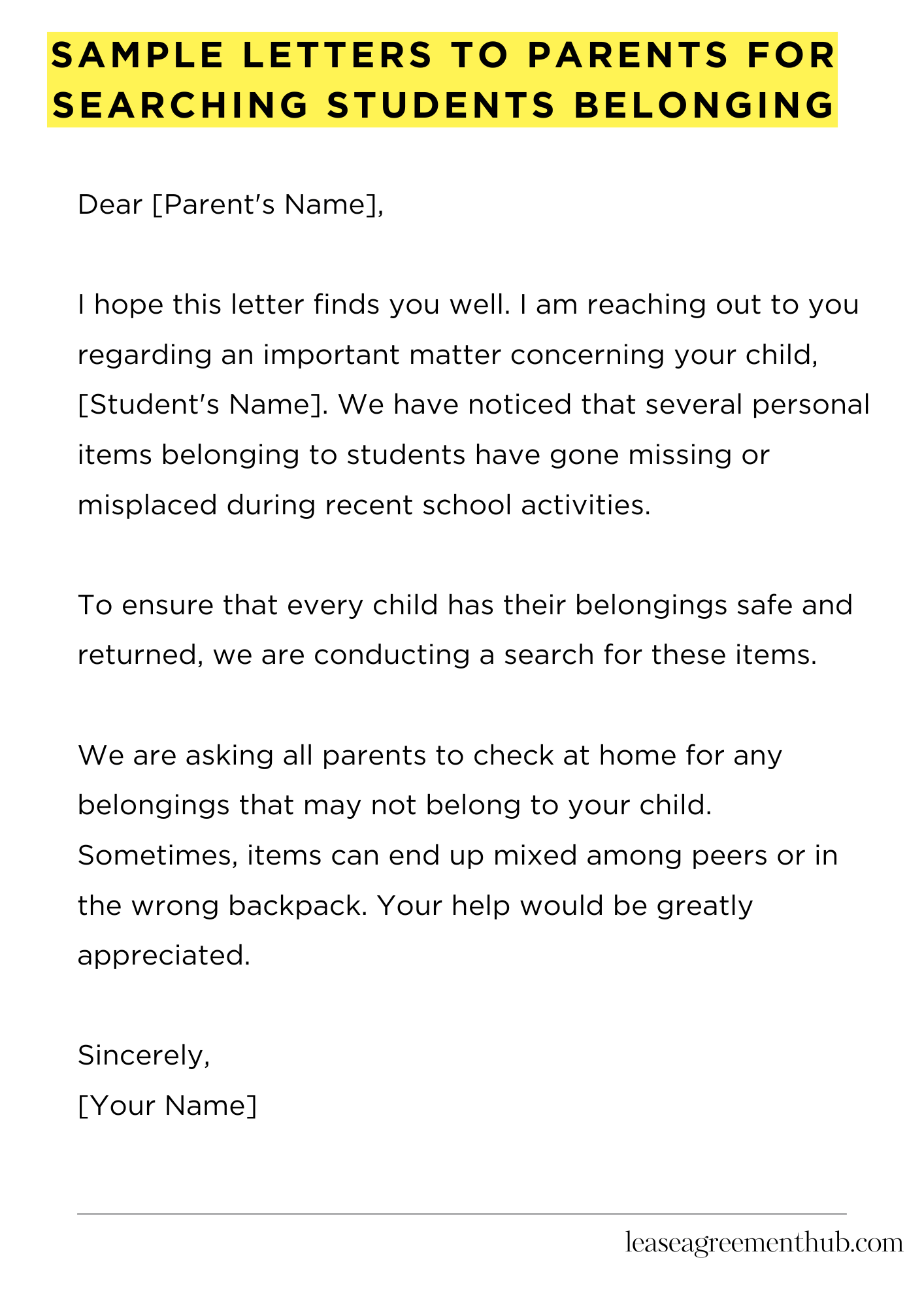This screenshot has width=924, height=1307.
Task: Click the phrase 'wrong backpack' in the letter
Action: coord(249,906)
